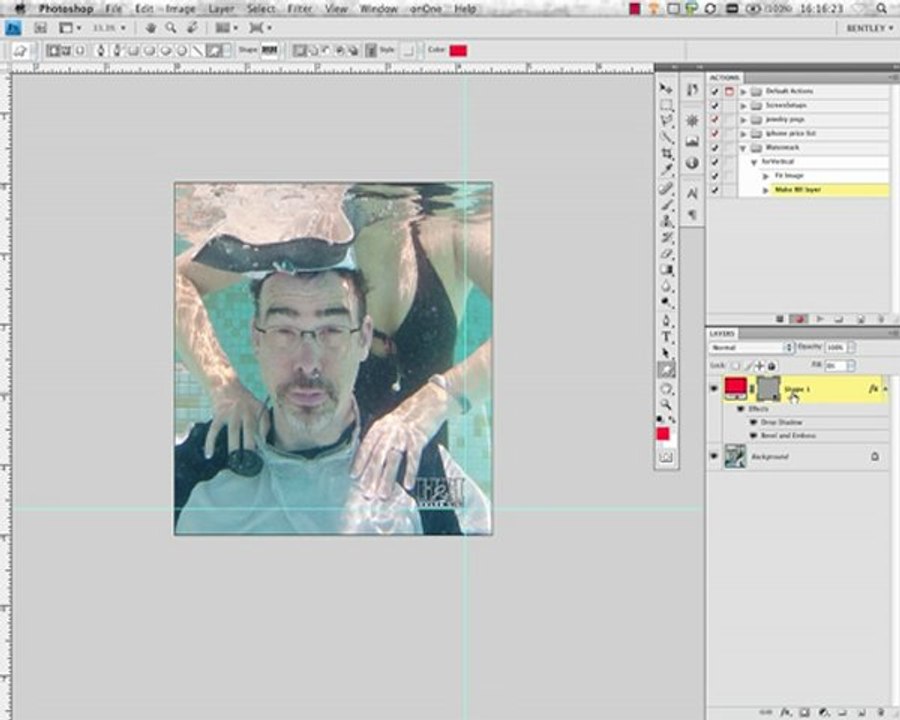Select the Custom Shape tool in the toolbox
Image resolution: width=900 pixels, height=720 pixels.
pos(666,370)
